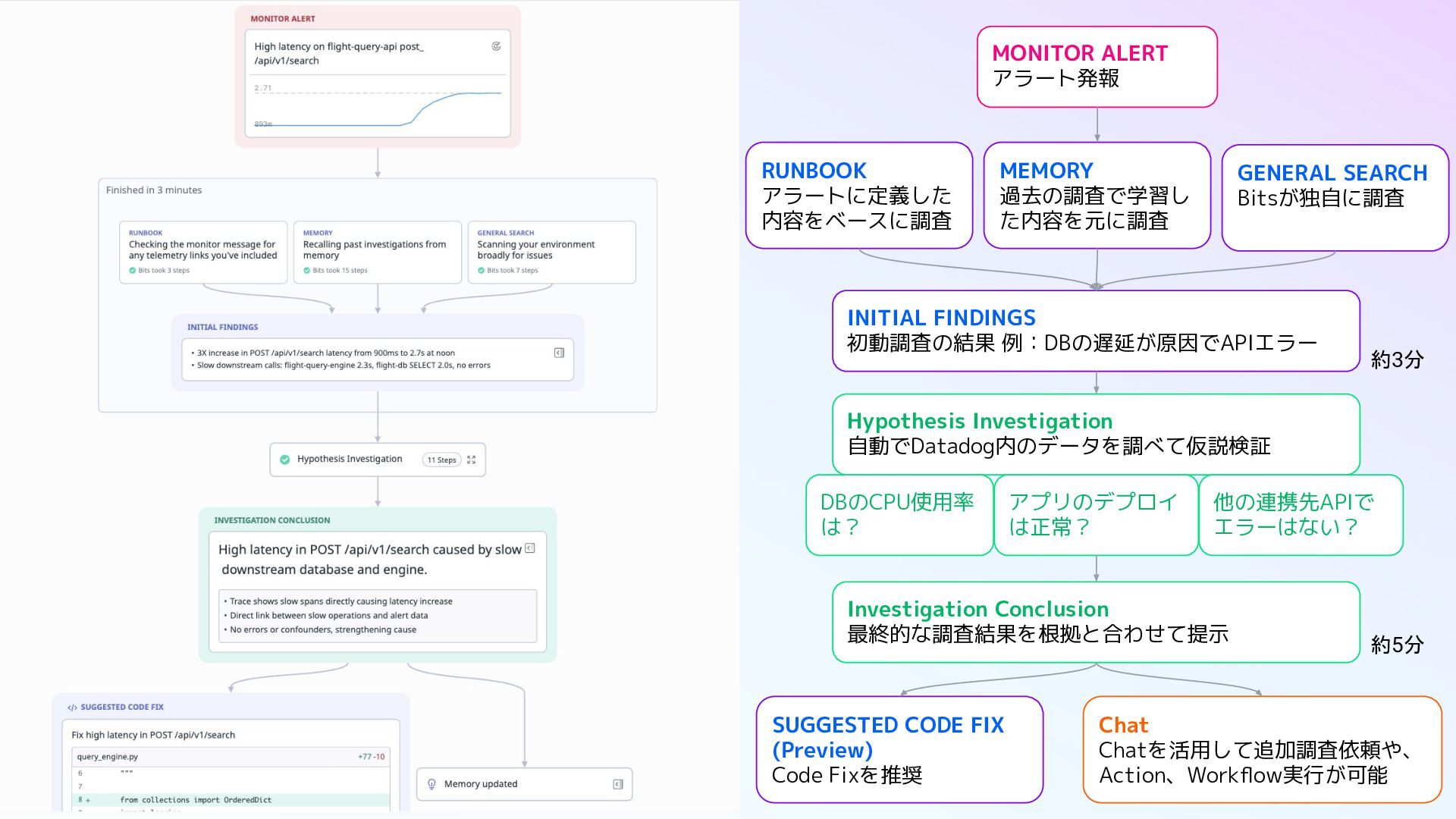This screenshot has height=819, width=1456.
Task: Open side panel icon in Investigation Conclusion
Action: (x=530, y=548)
